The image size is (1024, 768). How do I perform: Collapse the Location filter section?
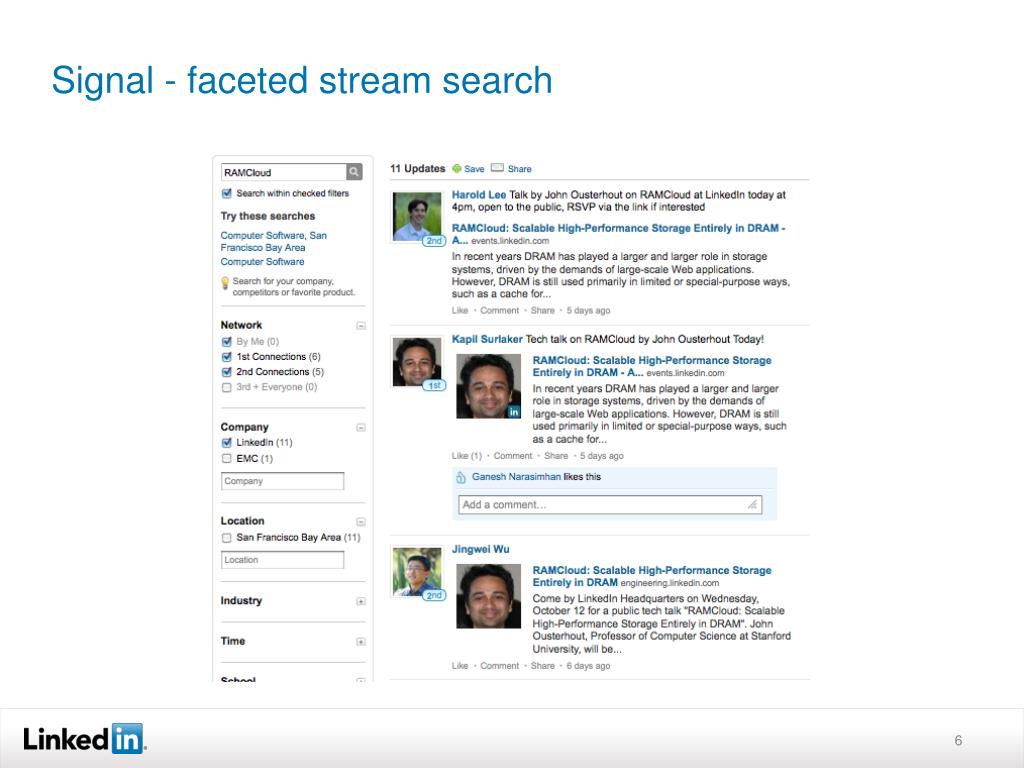pos(360,521)
